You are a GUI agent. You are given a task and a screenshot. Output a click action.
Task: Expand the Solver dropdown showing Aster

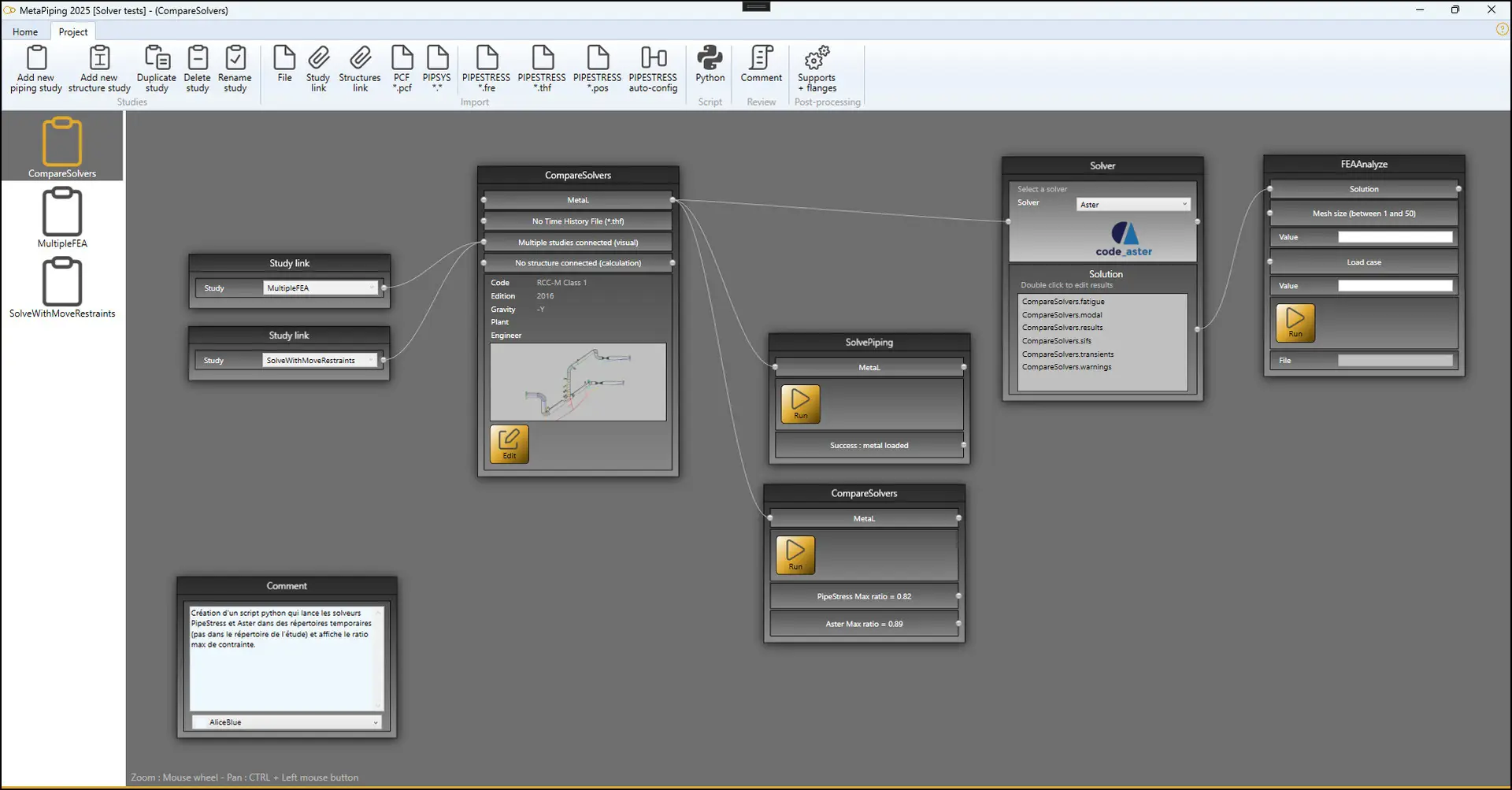click(1132, 205)
